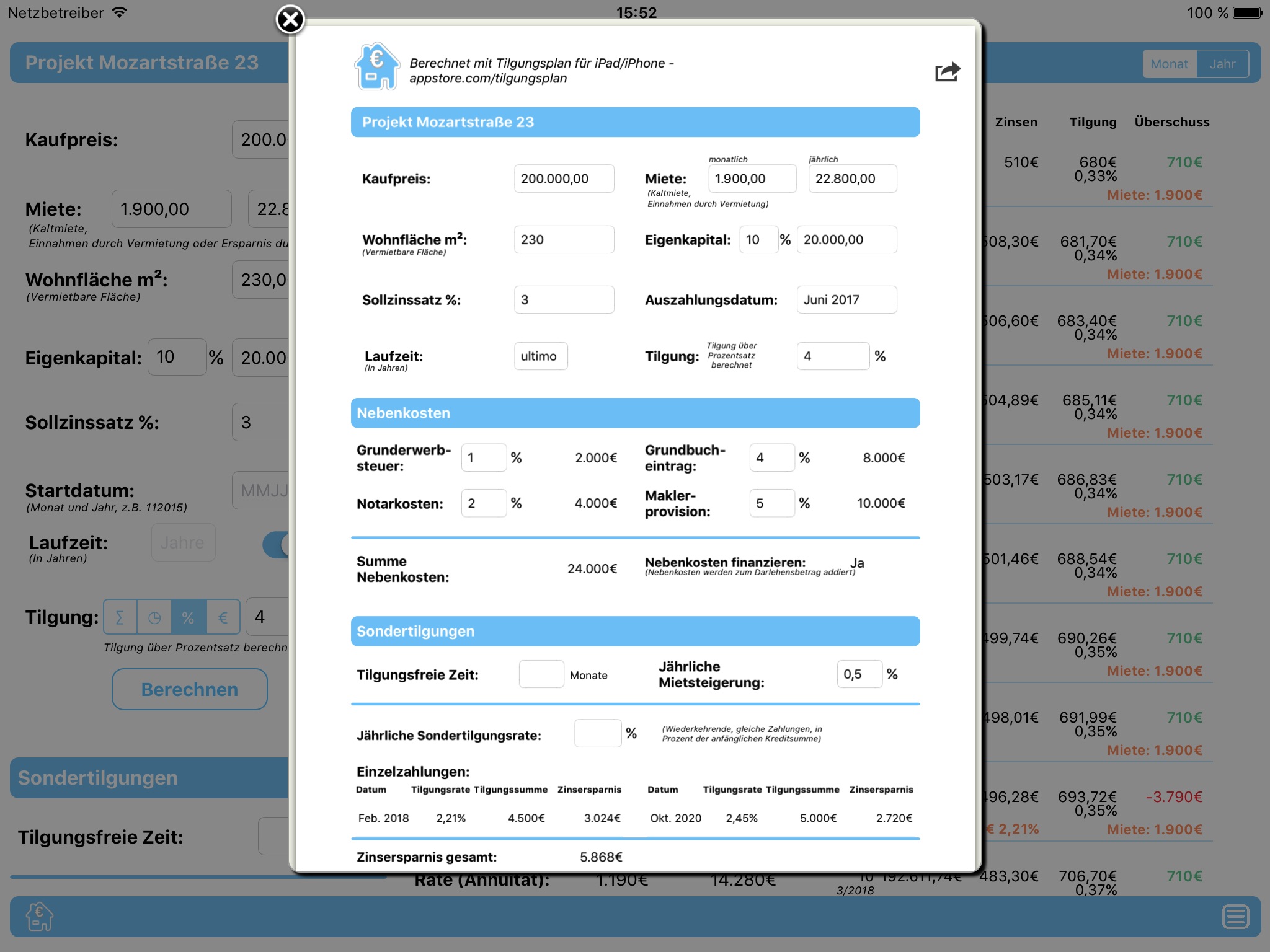The height and width of the screenshot is (952, 1270).
Task: Click the appstore.com/tilgungsplan text
Action: (488, 79)
